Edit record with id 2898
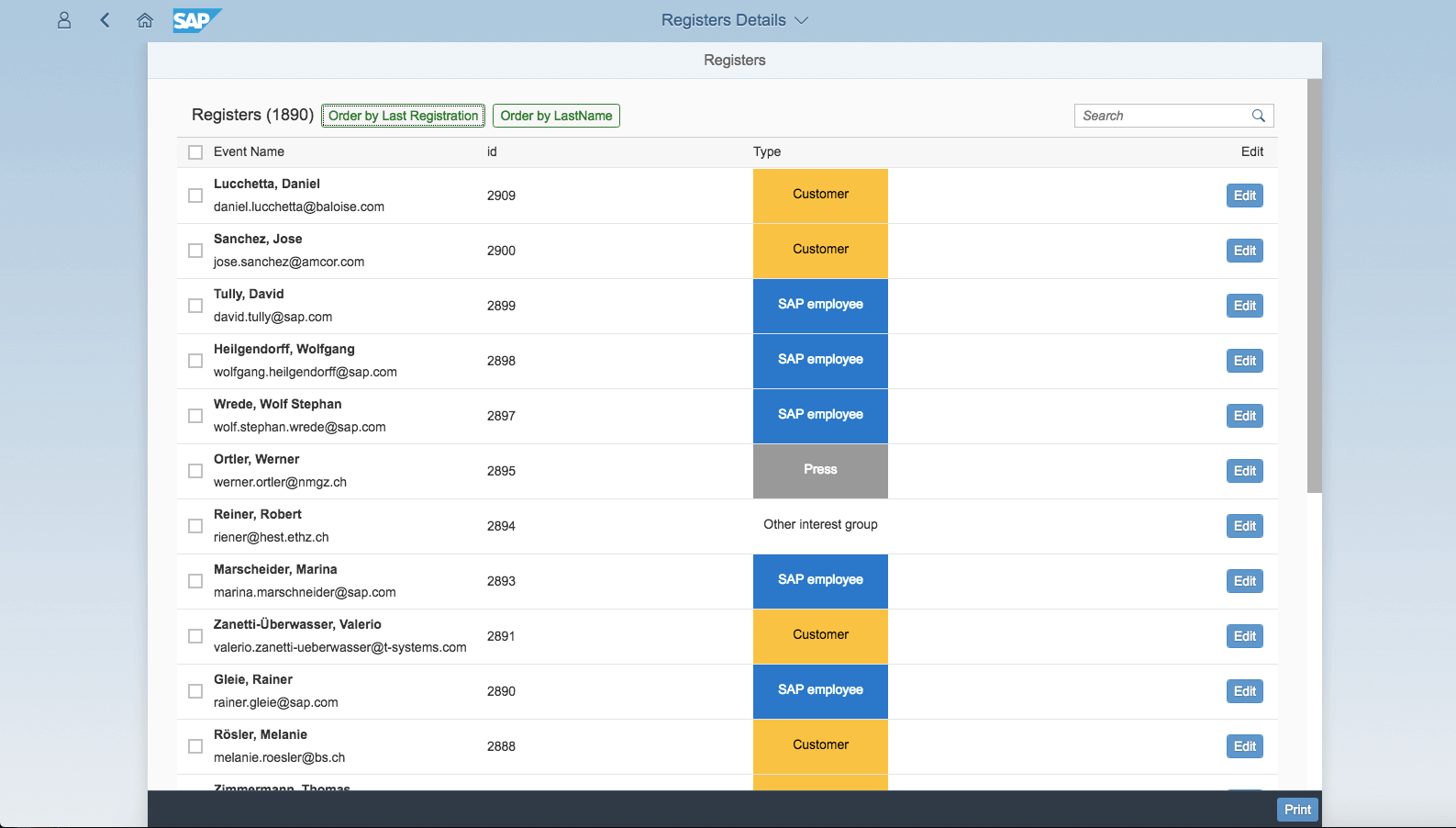 click(1245, 361)
